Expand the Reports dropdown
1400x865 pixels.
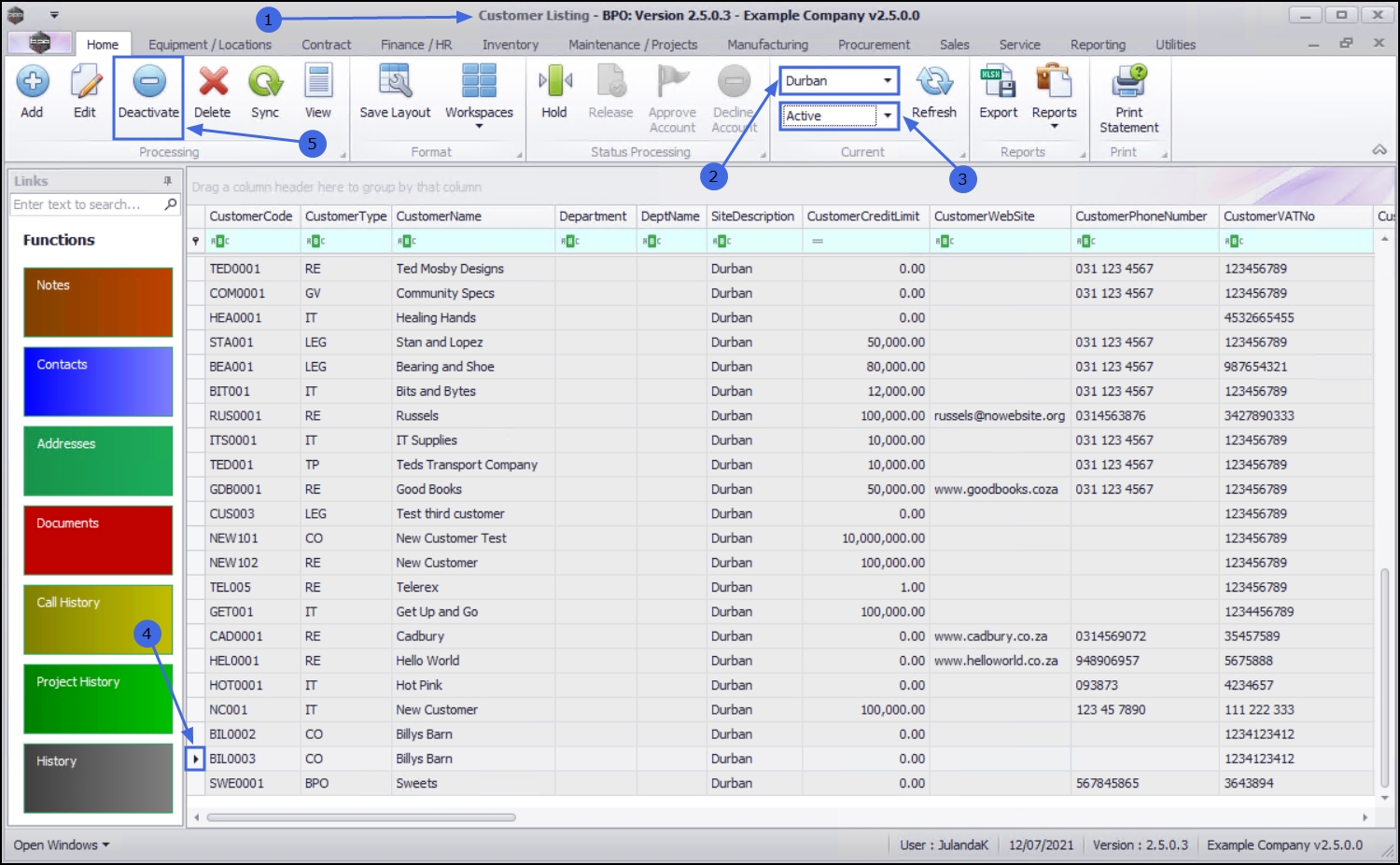(1055, 126)
